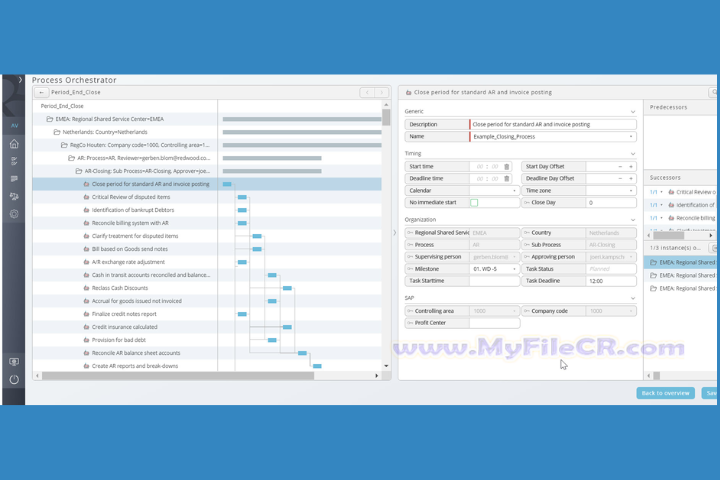Viewport: 720px width, 480px height.
Task: Collapse the SAP section
Action: click(633, 299)
